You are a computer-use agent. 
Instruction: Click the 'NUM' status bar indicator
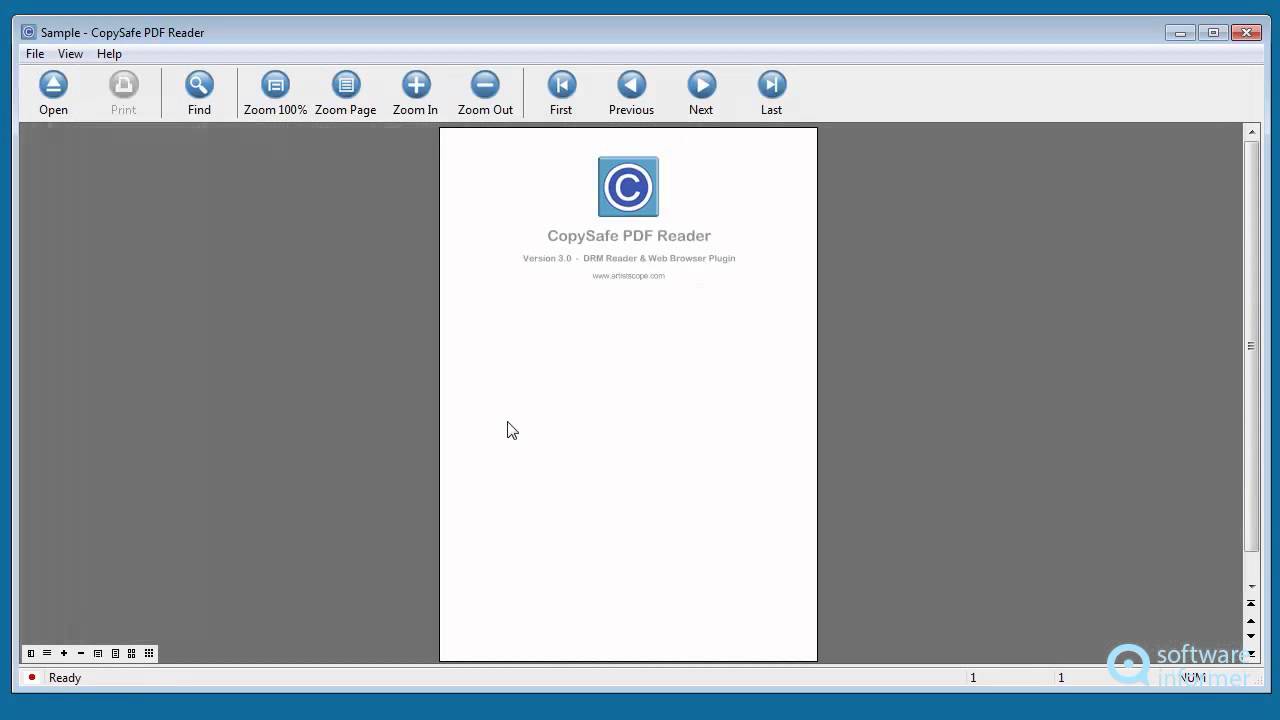(x=1192, y=678)
